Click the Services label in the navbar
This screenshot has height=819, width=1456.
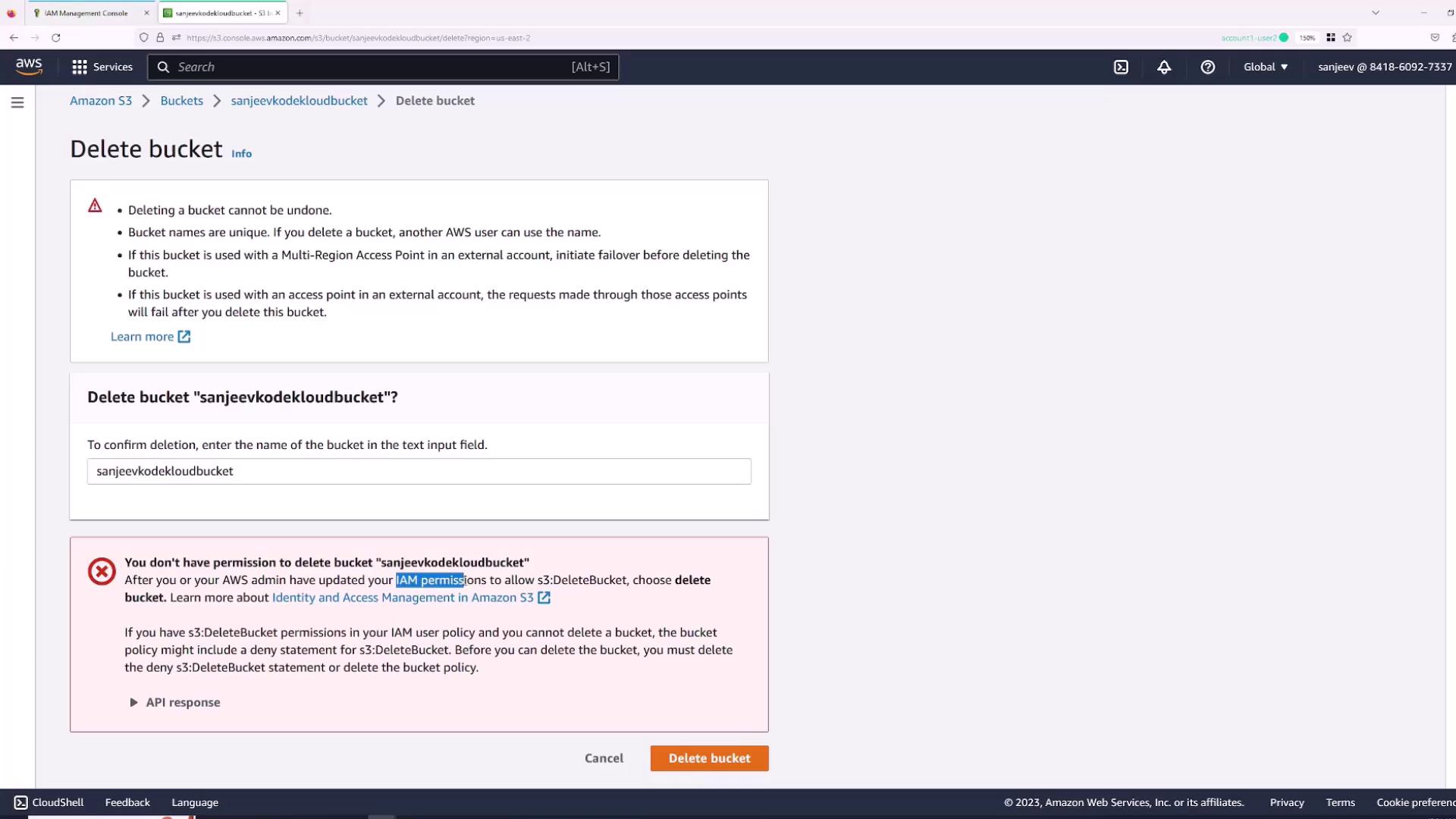[x=113, y=67]
